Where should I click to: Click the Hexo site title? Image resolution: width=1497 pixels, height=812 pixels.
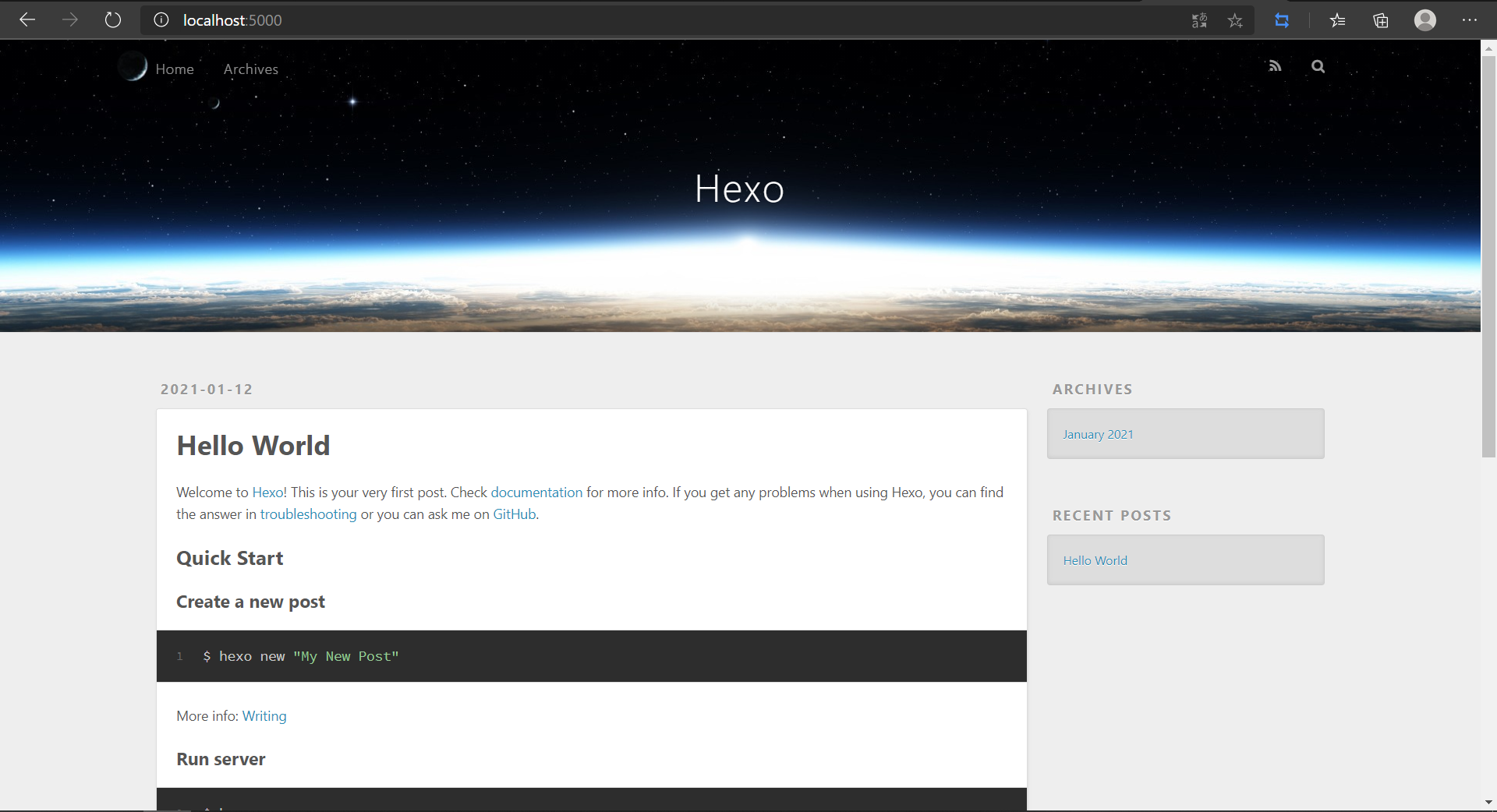(x=739, y=189)
